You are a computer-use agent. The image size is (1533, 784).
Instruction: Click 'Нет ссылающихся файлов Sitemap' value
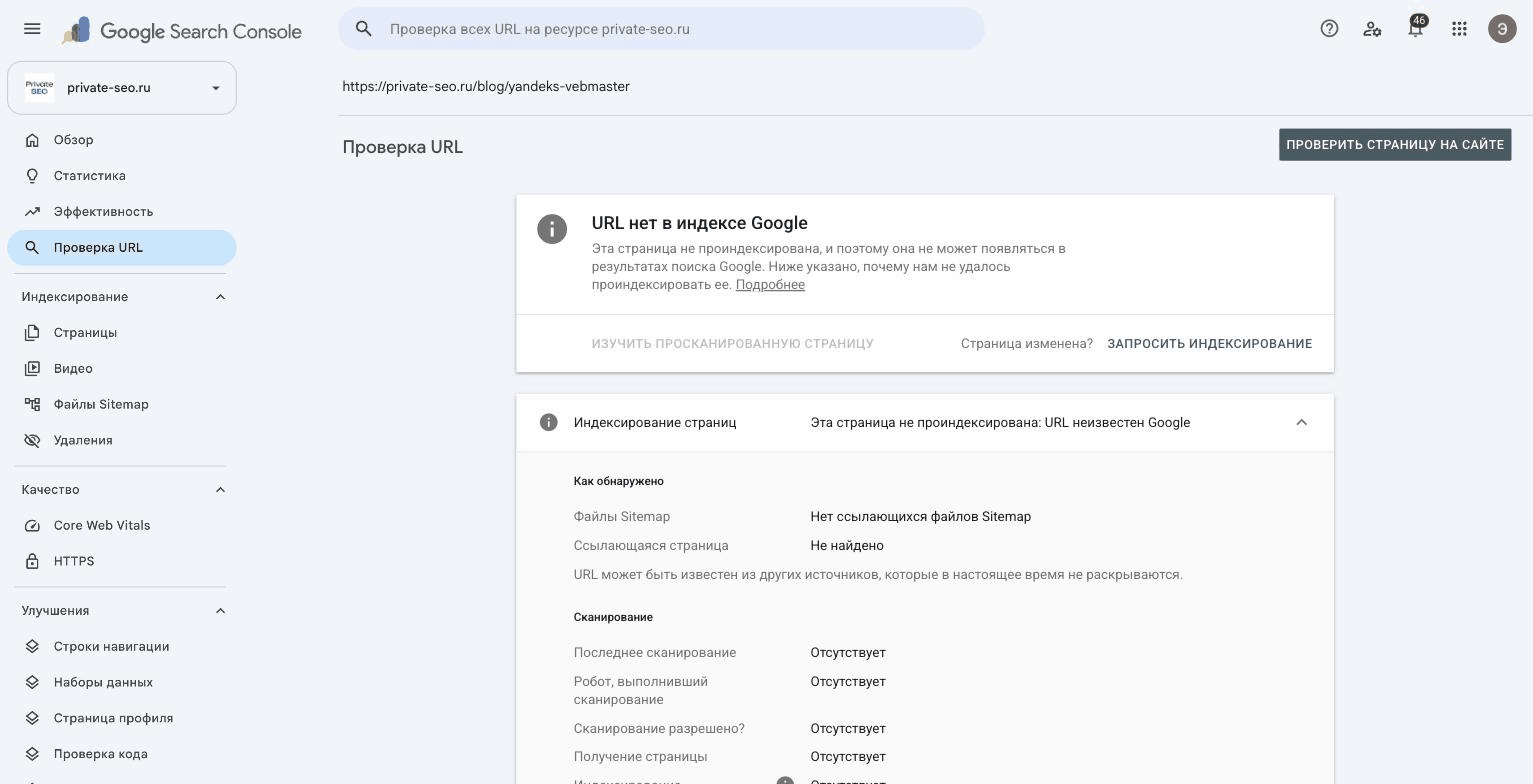(920, 517)
